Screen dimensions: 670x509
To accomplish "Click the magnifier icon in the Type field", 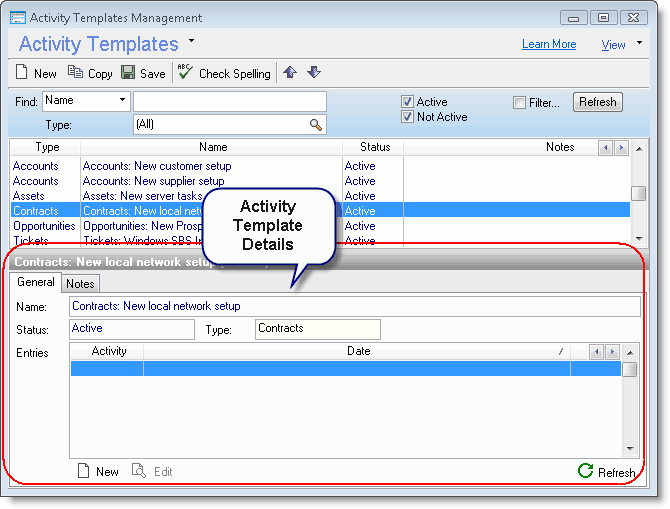I will point(316,125).
